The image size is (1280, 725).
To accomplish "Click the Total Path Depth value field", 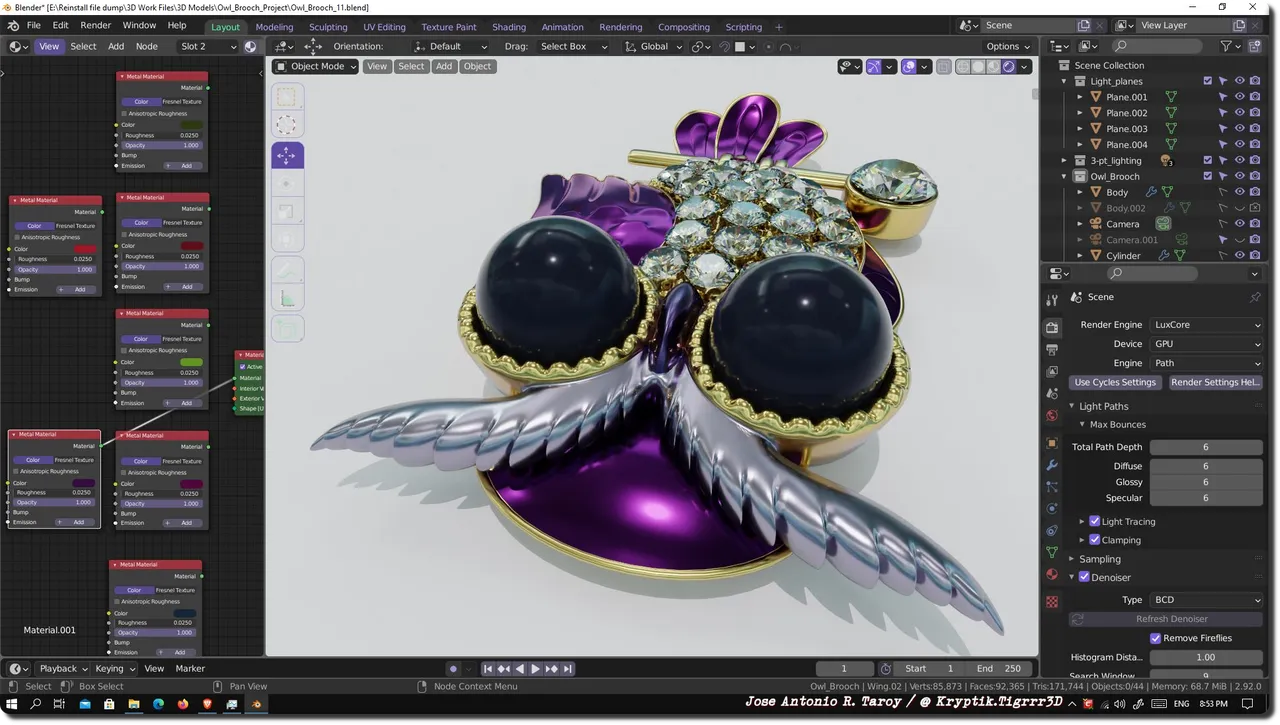I will (1206, 447).
